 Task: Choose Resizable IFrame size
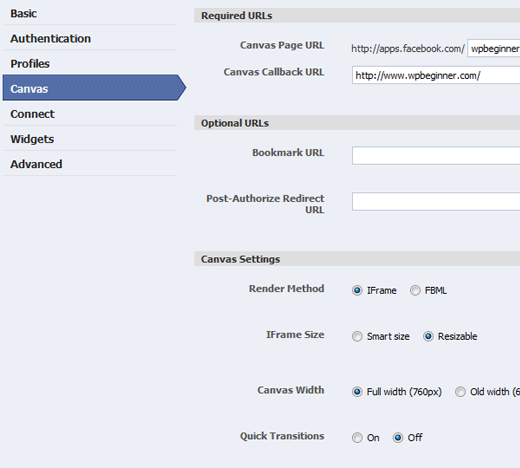(x=428, y=336)
